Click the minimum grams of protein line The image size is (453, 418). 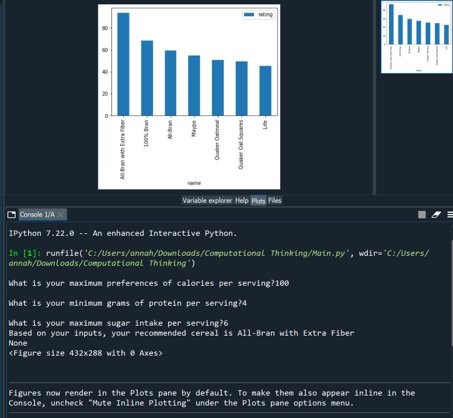click(128, 303)
